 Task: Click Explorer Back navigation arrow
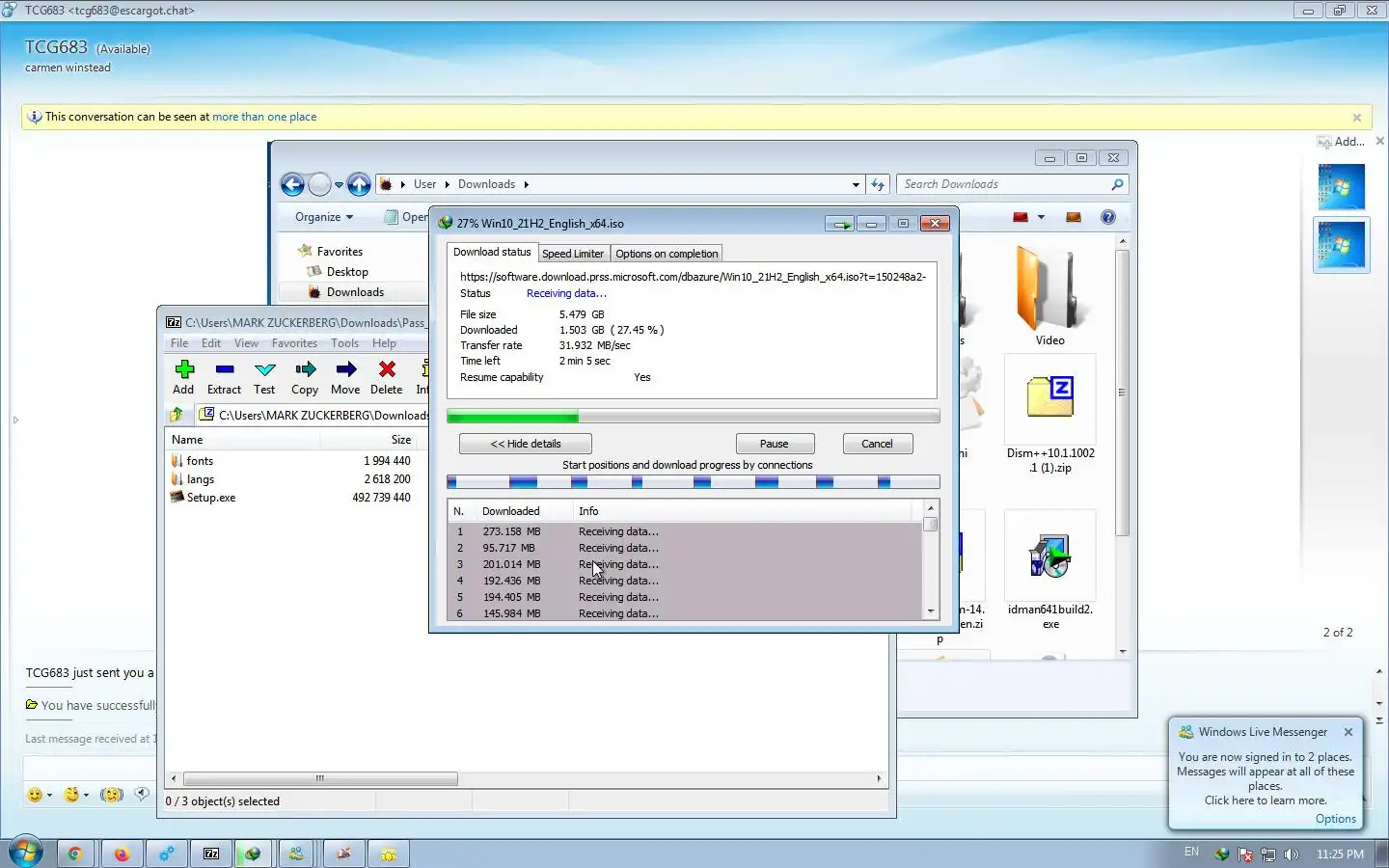[x=292, y=184]
